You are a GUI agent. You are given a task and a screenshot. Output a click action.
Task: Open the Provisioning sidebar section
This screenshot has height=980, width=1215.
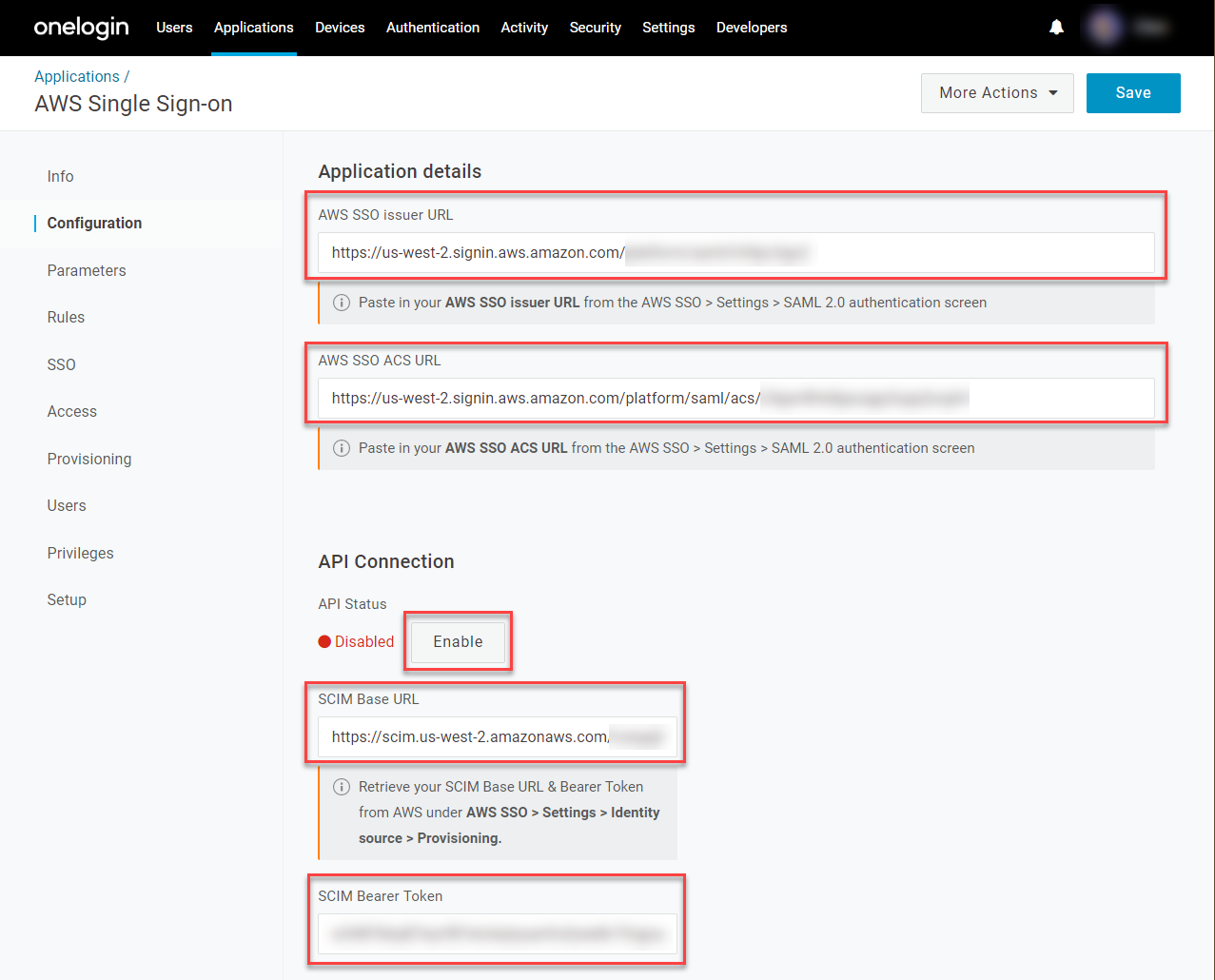pyautogui.click(x=88, y=459)
